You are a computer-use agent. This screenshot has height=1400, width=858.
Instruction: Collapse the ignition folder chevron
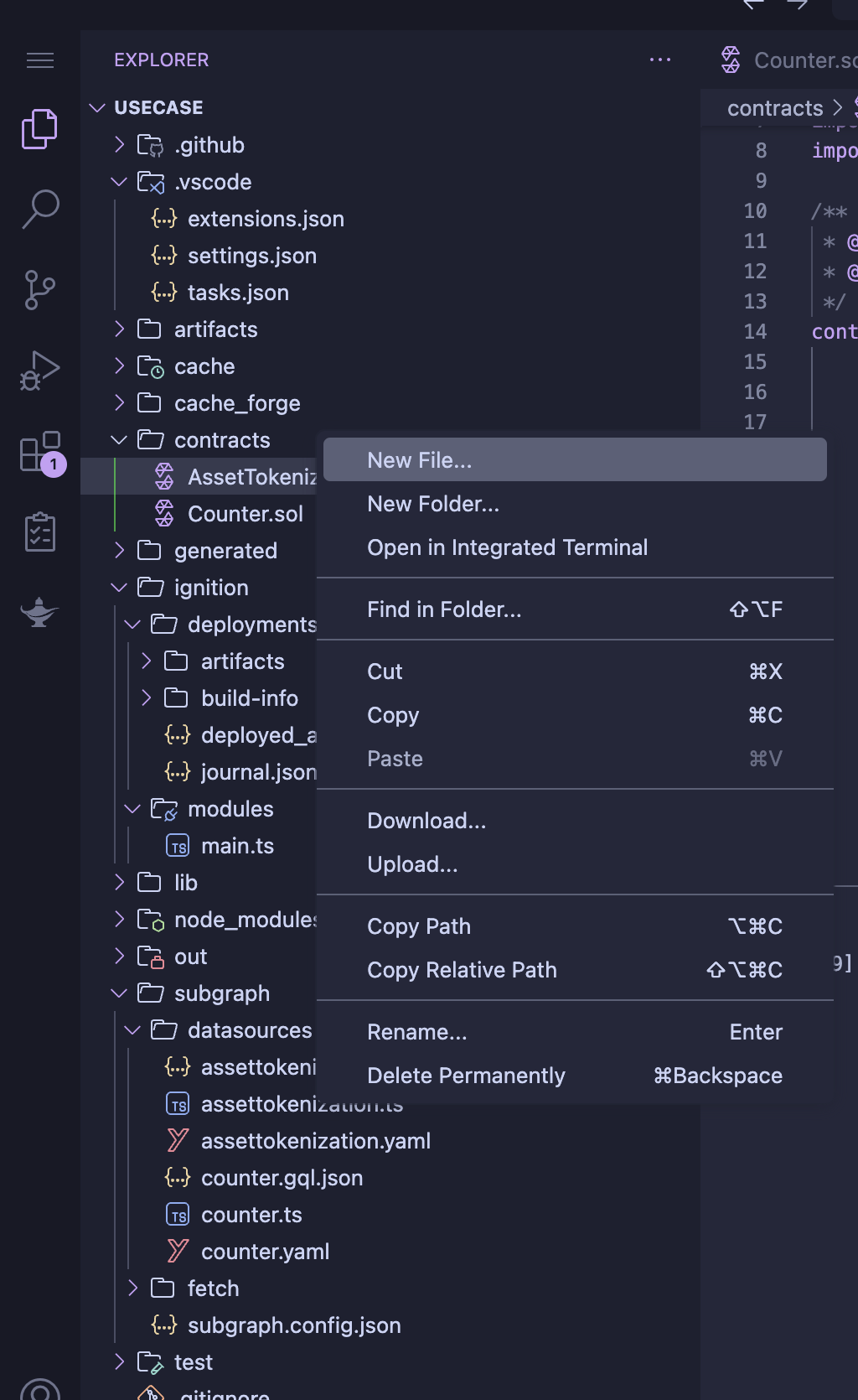[x=119, y=588]
